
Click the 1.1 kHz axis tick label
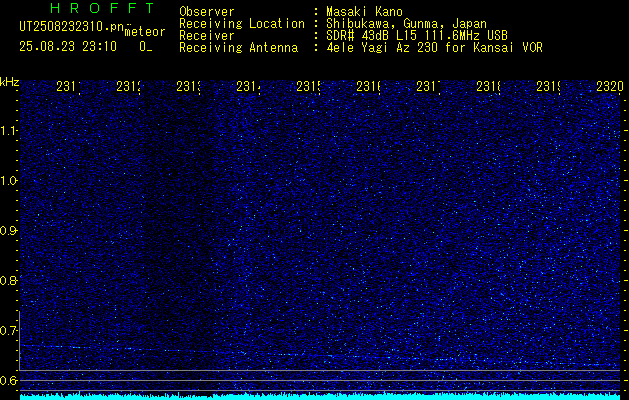[x=8, y=131]
